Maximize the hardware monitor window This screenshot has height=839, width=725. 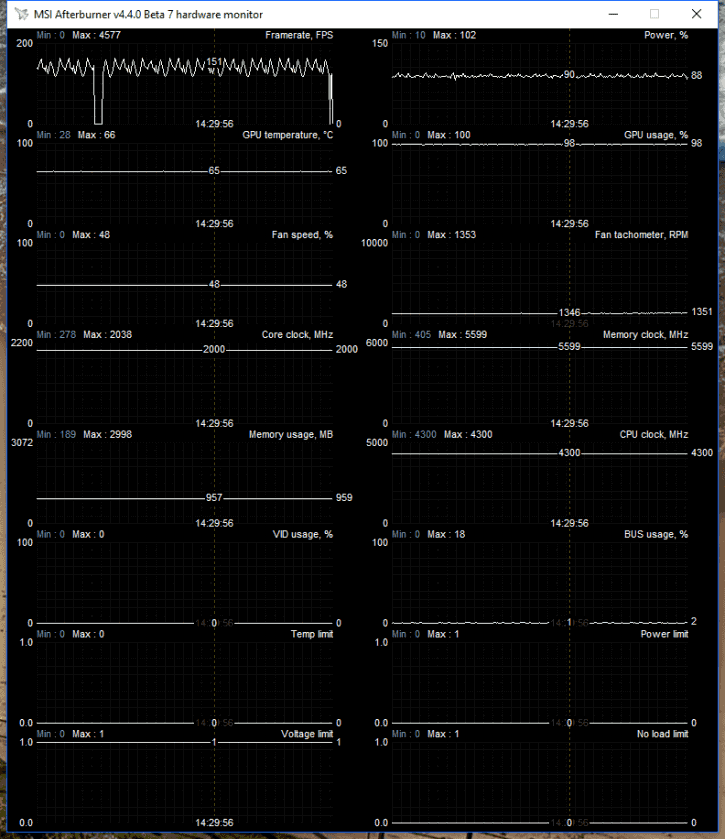point(654,14)
